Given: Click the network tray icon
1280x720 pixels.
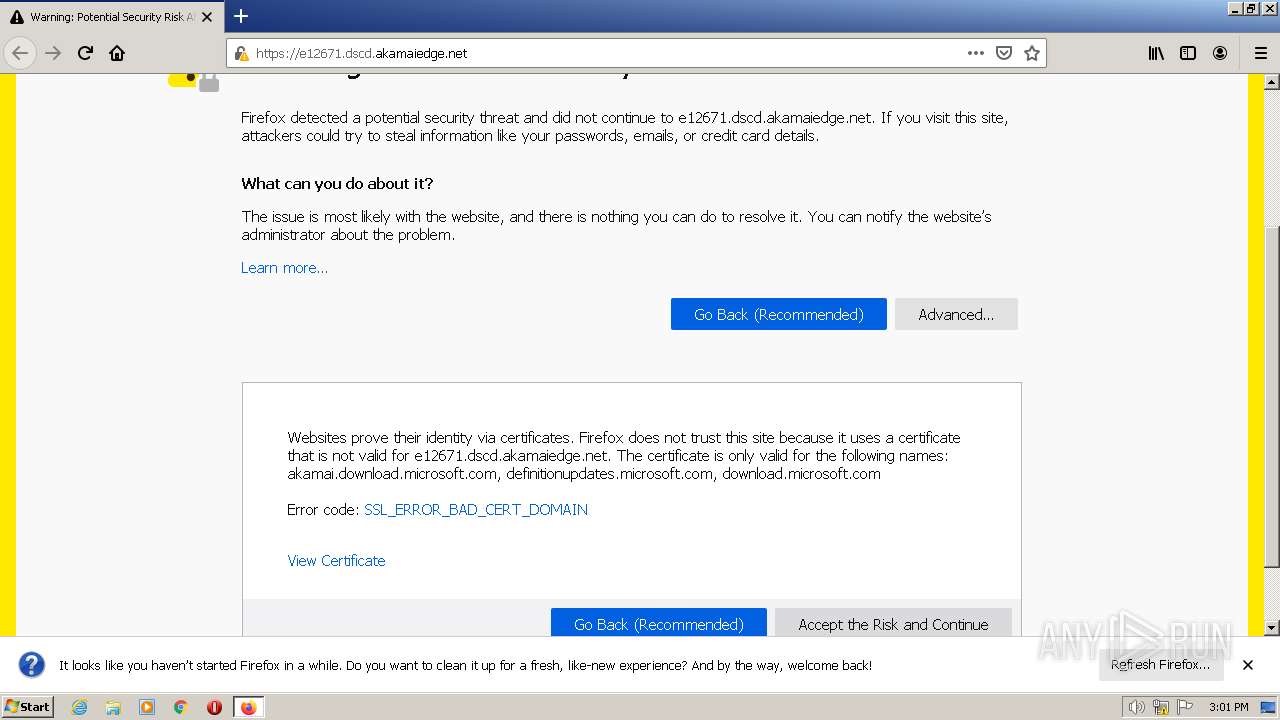Looking at the screenshot, I should [1162, 707].
